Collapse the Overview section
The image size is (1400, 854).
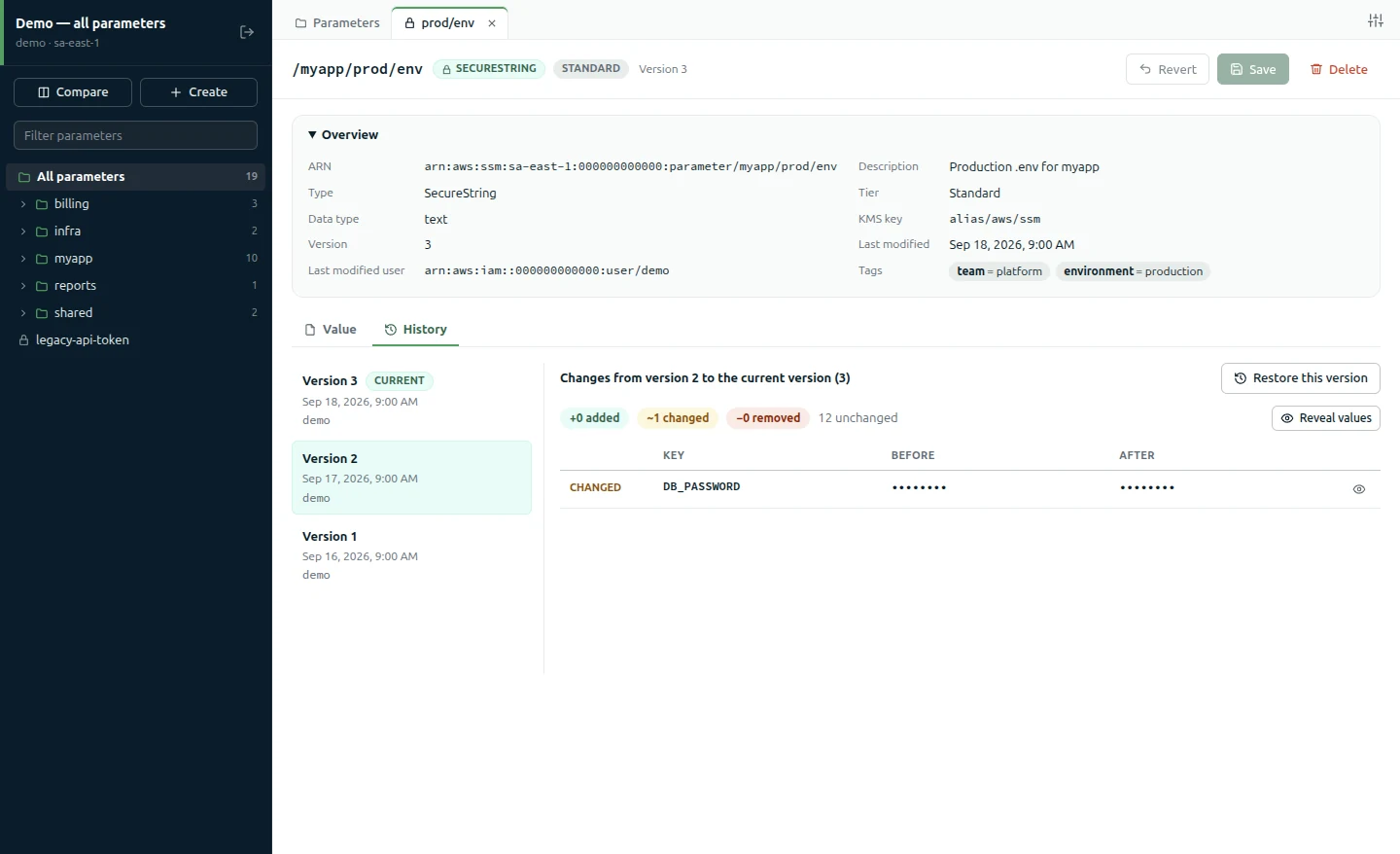pos(343,135)
